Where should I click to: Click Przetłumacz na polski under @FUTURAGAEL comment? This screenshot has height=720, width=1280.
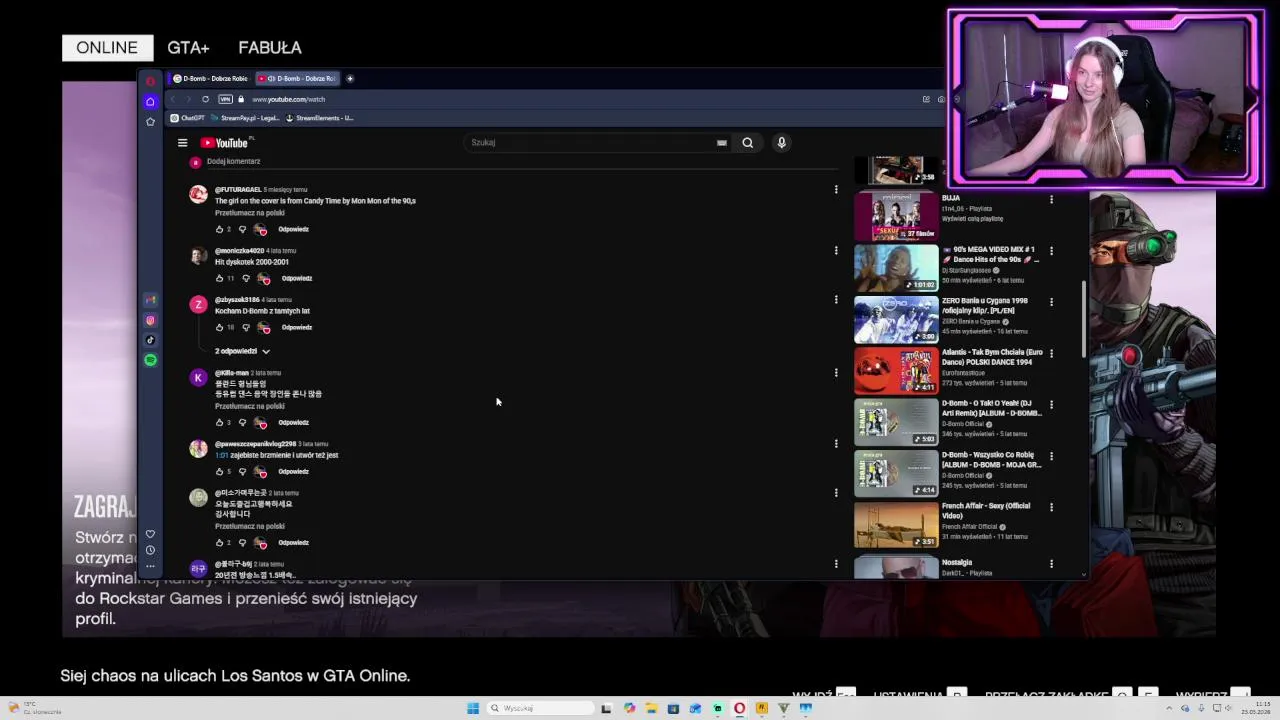pos(250,213)
